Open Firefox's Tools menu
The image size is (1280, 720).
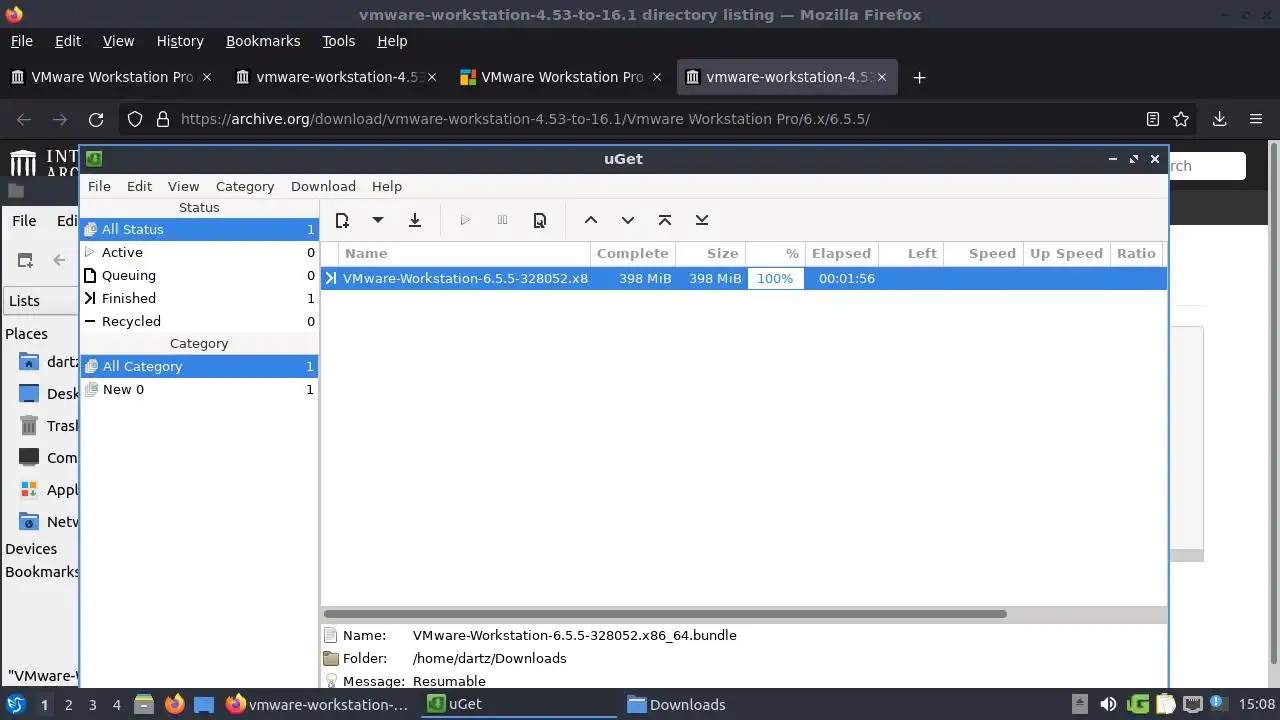tap(338, 41)
